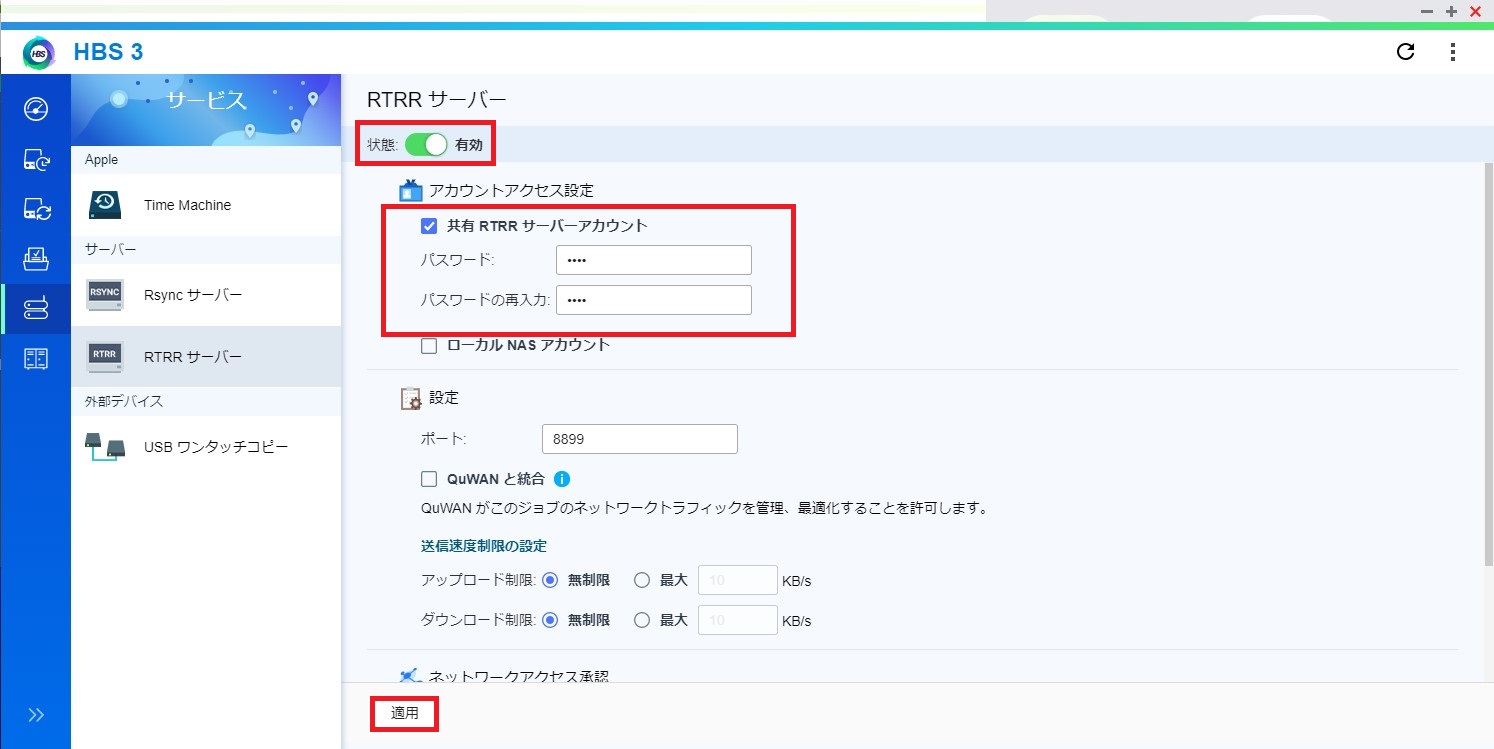1494x749 pixels.
Task: Click the QuWAN info icon
Action: (562, 479)
